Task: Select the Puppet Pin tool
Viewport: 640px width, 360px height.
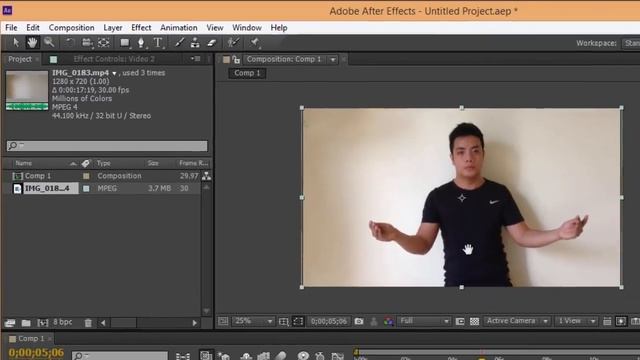Action: coord(254,42)
